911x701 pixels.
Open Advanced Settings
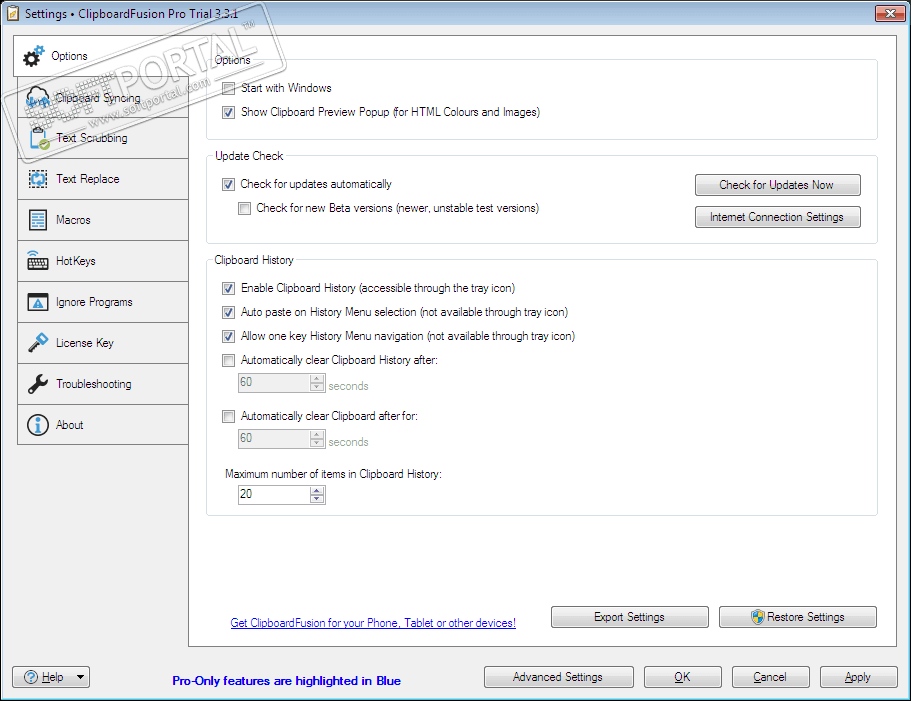point(558,677)
